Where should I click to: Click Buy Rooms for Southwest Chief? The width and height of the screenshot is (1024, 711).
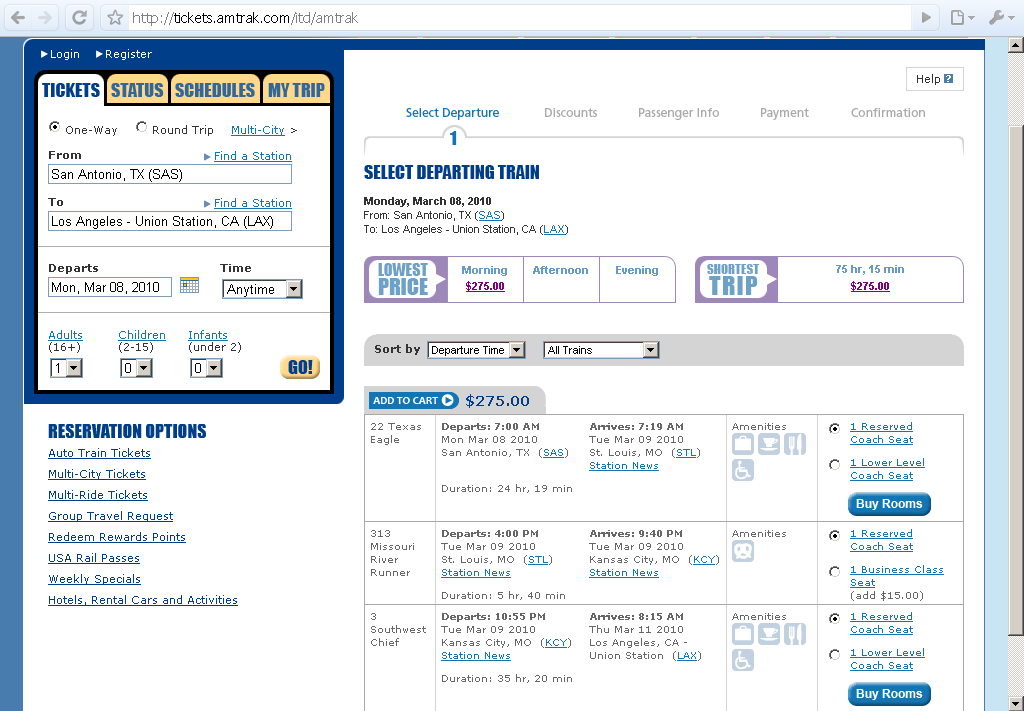(x=889, y=694)
